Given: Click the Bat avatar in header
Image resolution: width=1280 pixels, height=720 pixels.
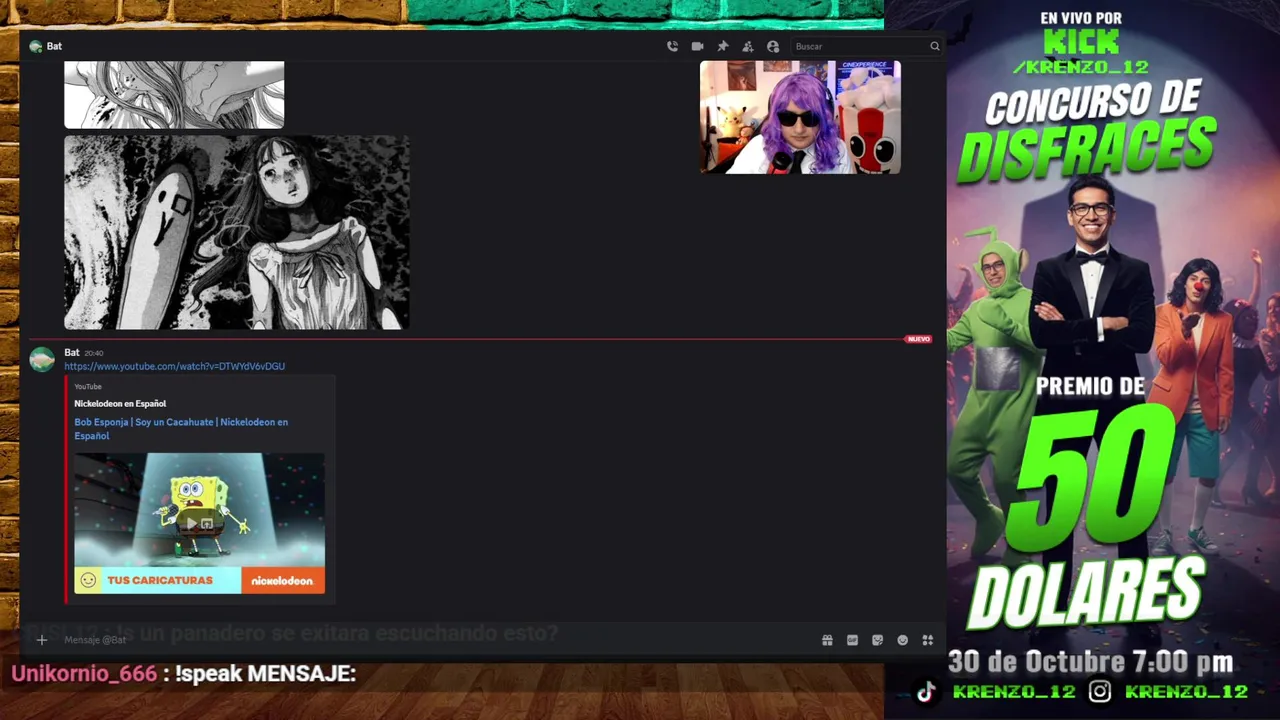Looking at the screenshot, I should (36, 46).
